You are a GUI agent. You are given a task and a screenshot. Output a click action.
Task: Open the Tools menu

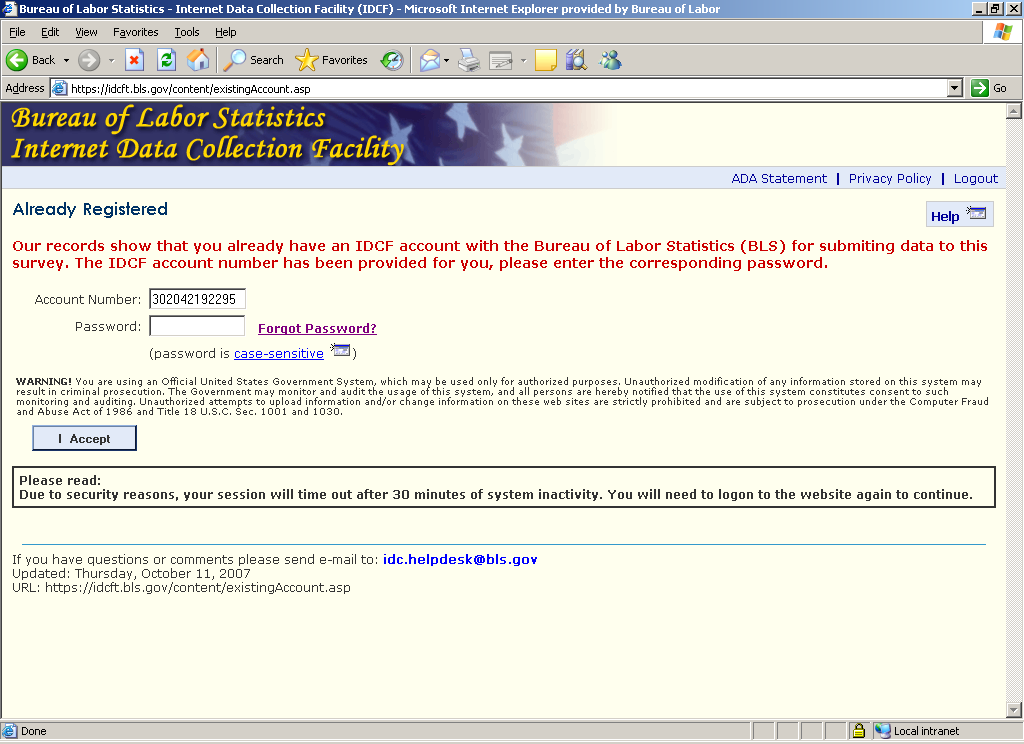[187, 32]
